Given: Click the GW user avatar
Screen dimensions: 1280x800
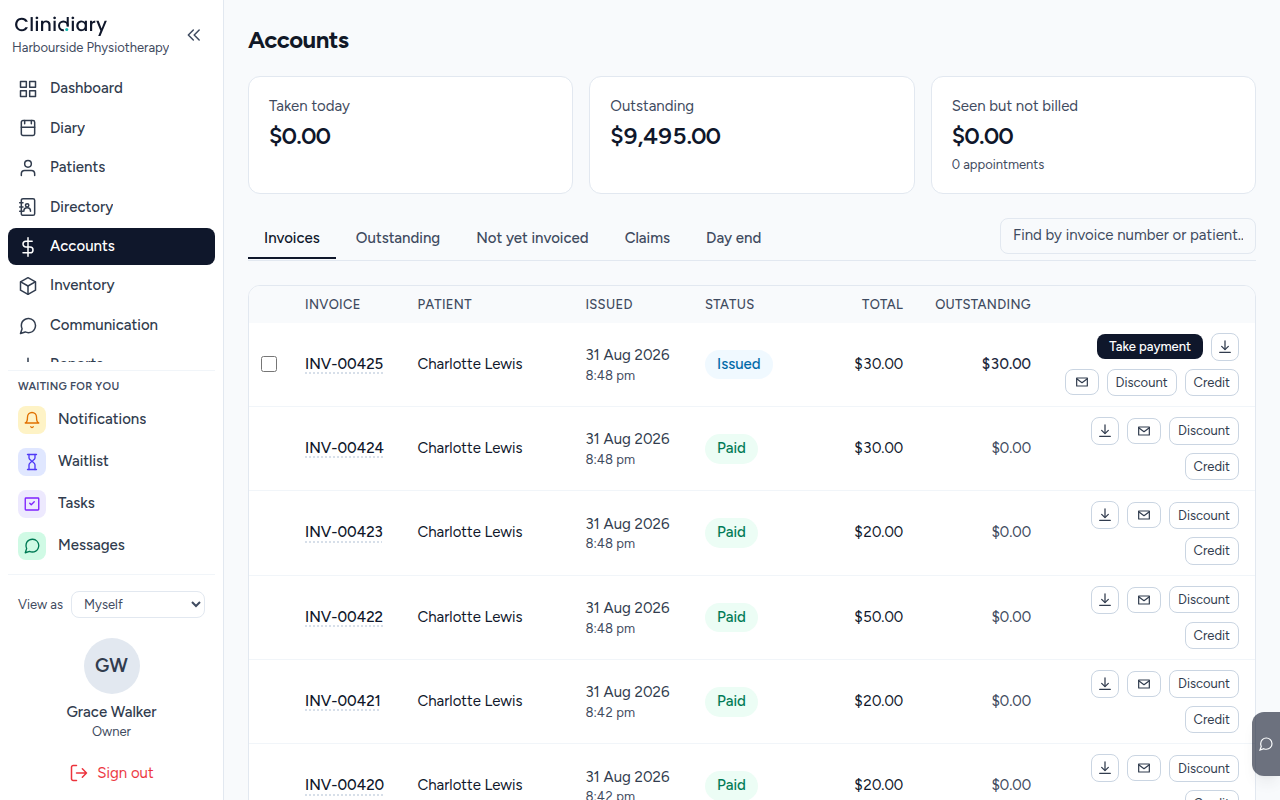Looking at the screenshot, I should click(x=111, y=666).
